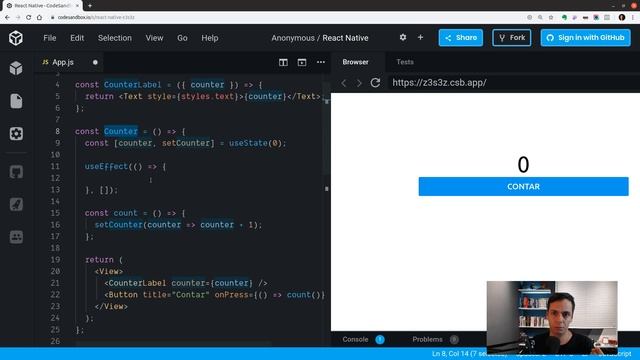Click the unsaved dot on App.js tab
This screenshot has height=360, width=640.
[x=95, y=62]
